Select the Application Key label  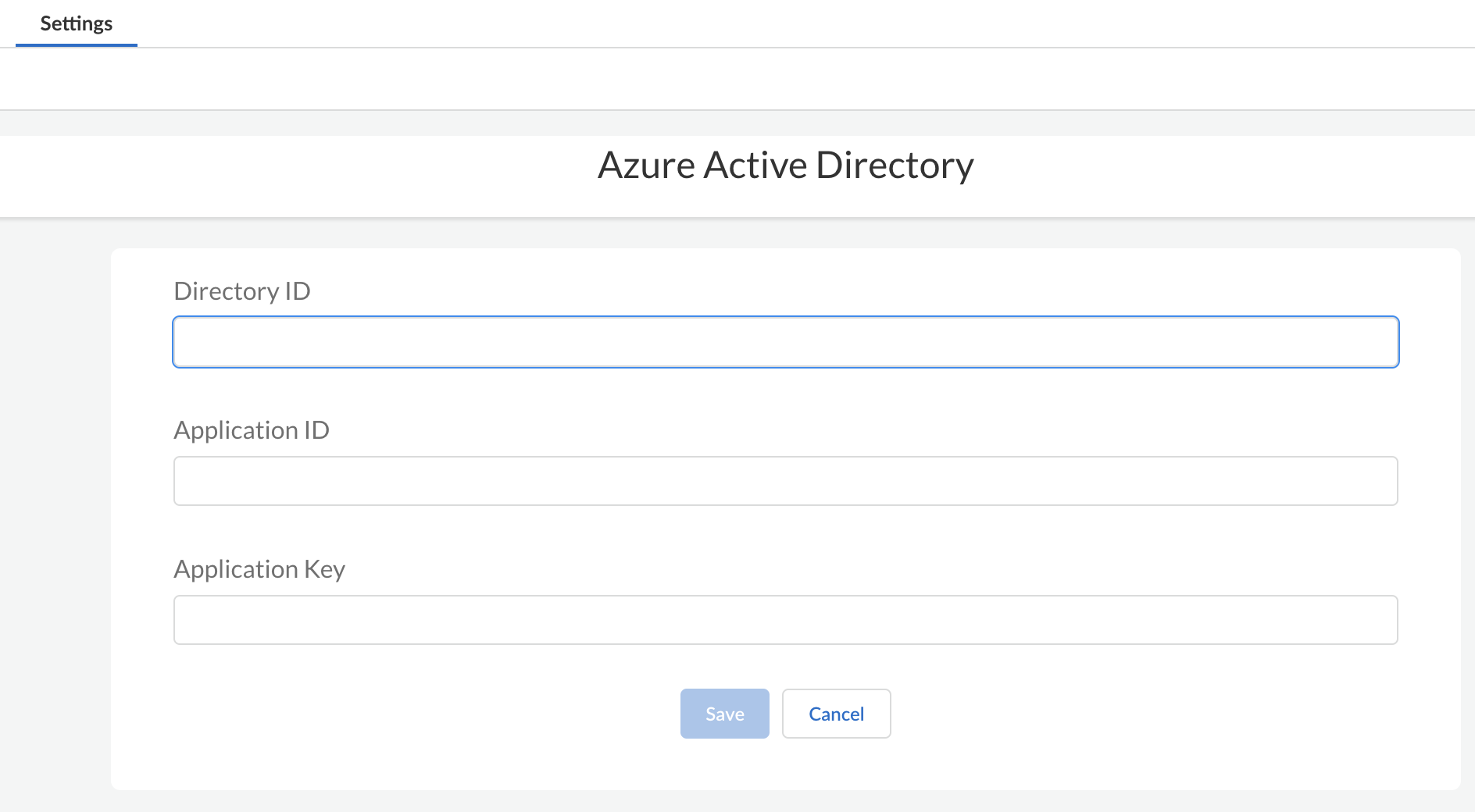[259, 568]
